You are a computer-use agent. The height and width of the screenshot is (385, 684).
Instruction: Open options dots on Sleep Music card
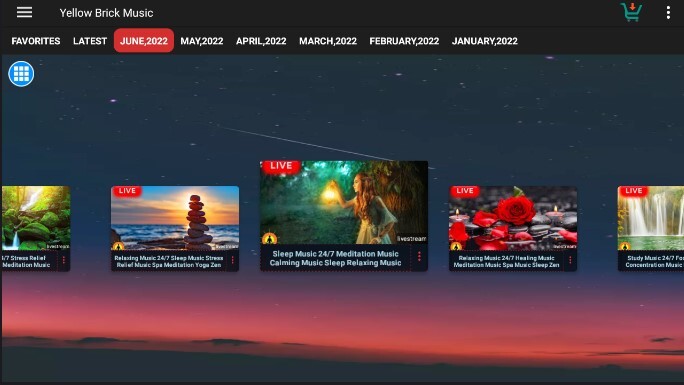(419, 257)
